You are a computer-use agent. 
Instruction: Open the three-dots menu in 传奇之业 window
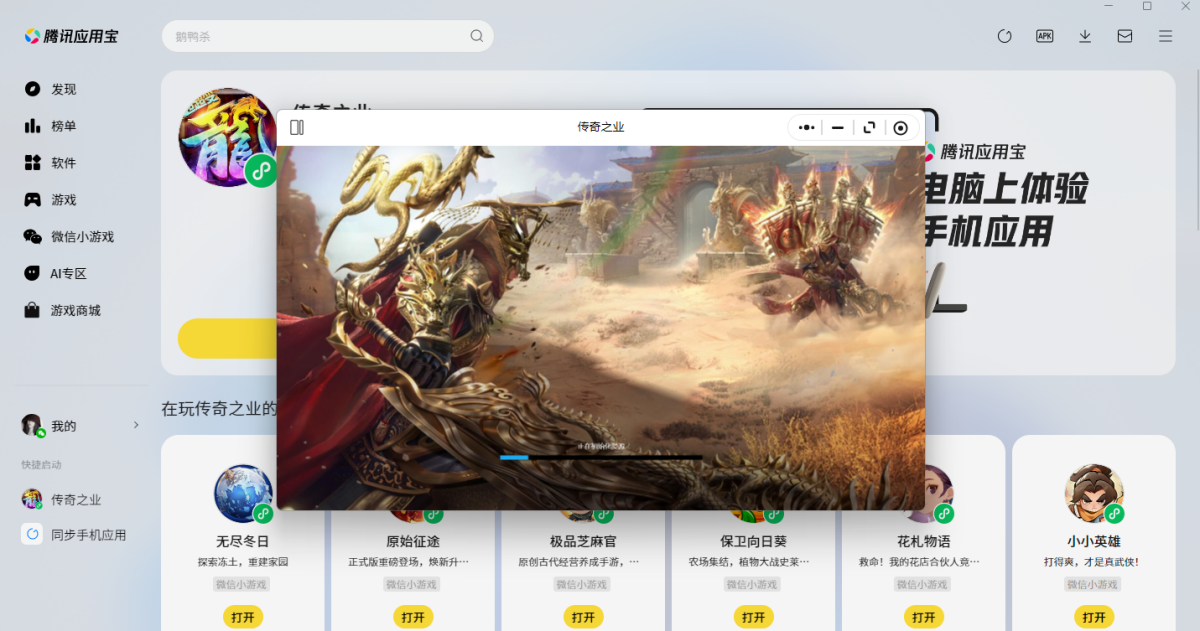(x=807, y=128)
